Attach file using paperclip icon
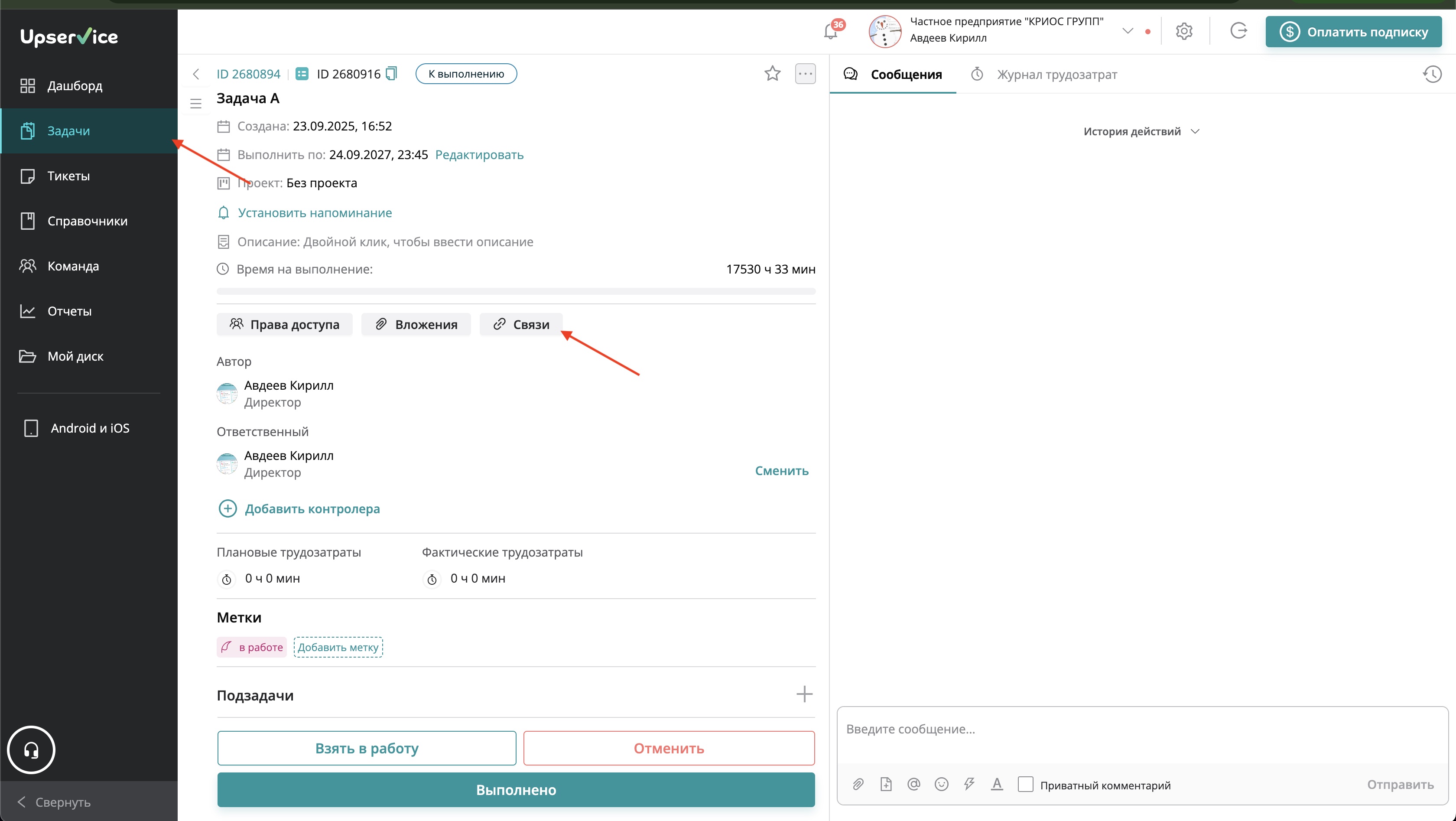Viewport: 1456px width, 821px height. pos(858,784)
